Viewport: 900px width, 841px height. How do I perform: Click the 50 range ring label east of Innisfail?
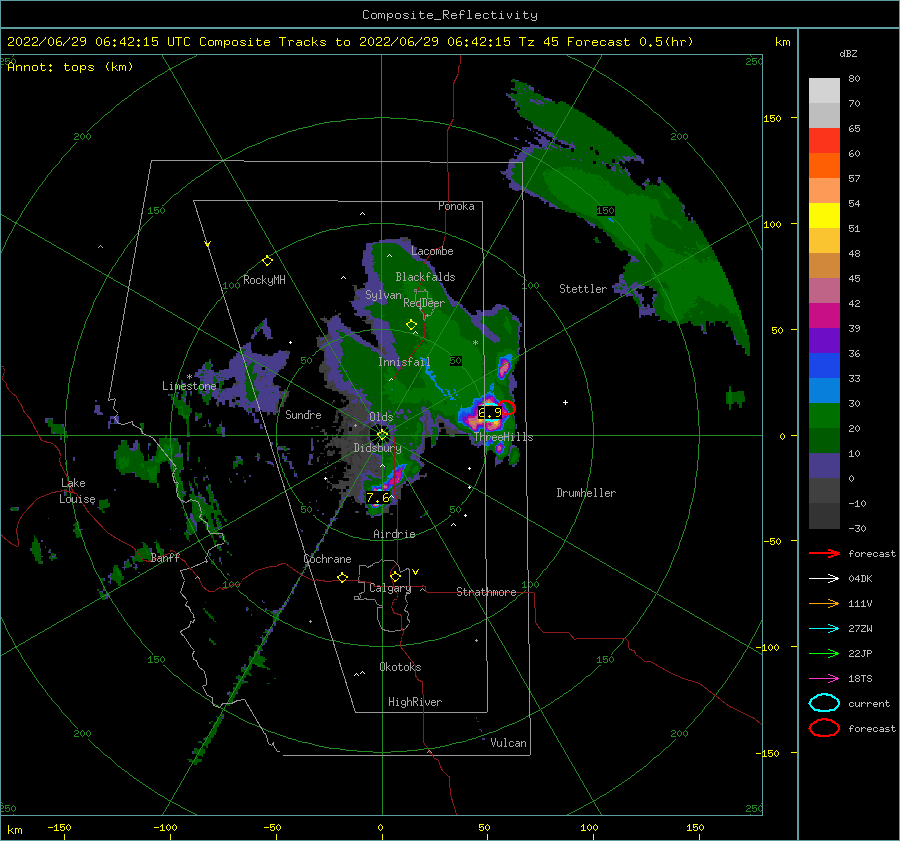click(x=455, y=361)
